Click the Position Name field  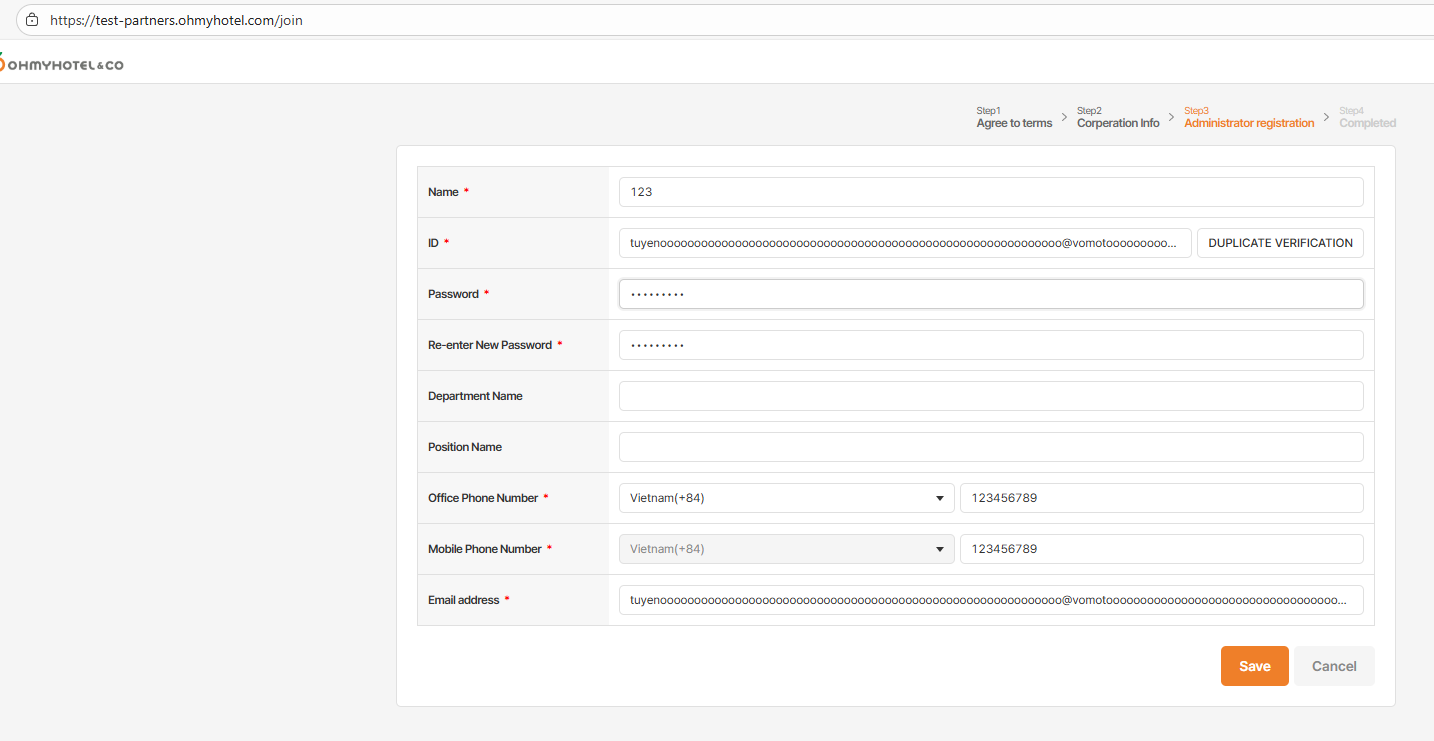pos(990,447)
